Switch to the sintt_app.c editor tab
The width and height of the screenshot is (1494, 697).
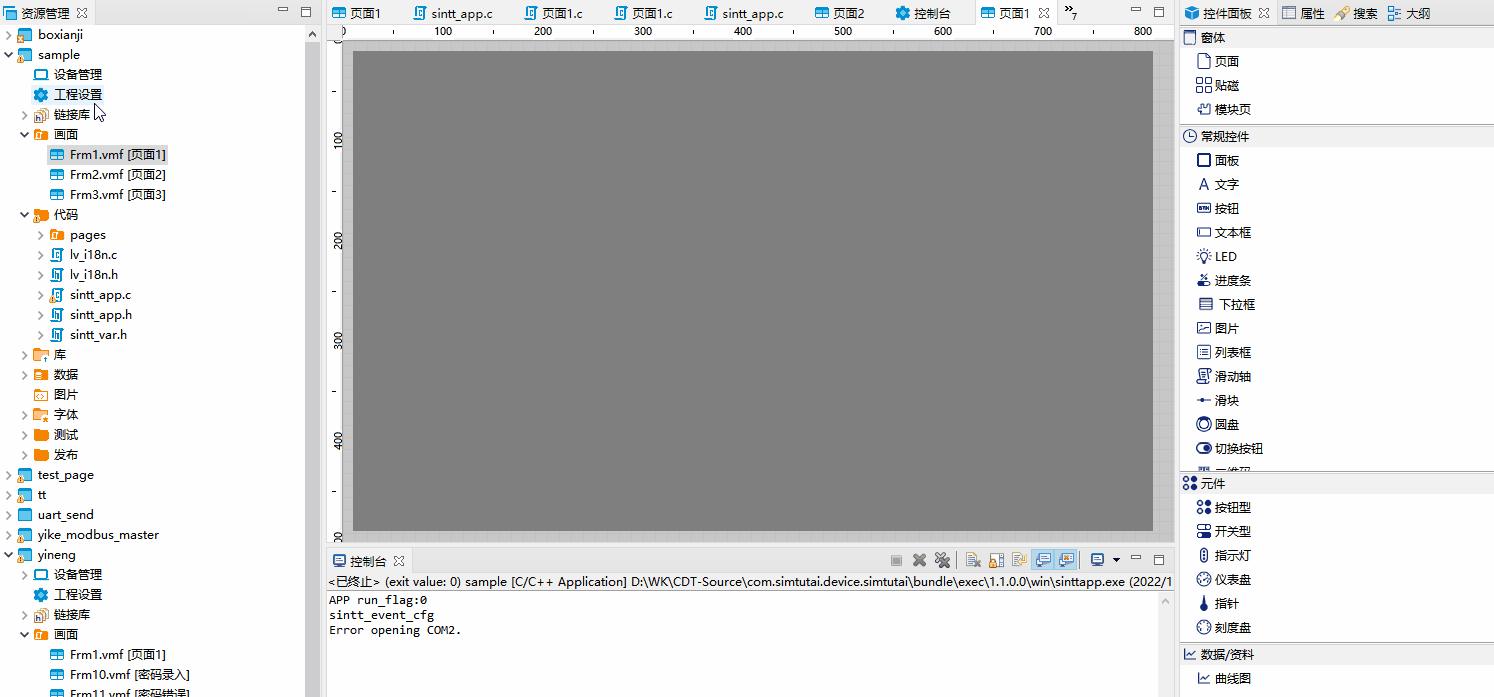pos(461,13)
